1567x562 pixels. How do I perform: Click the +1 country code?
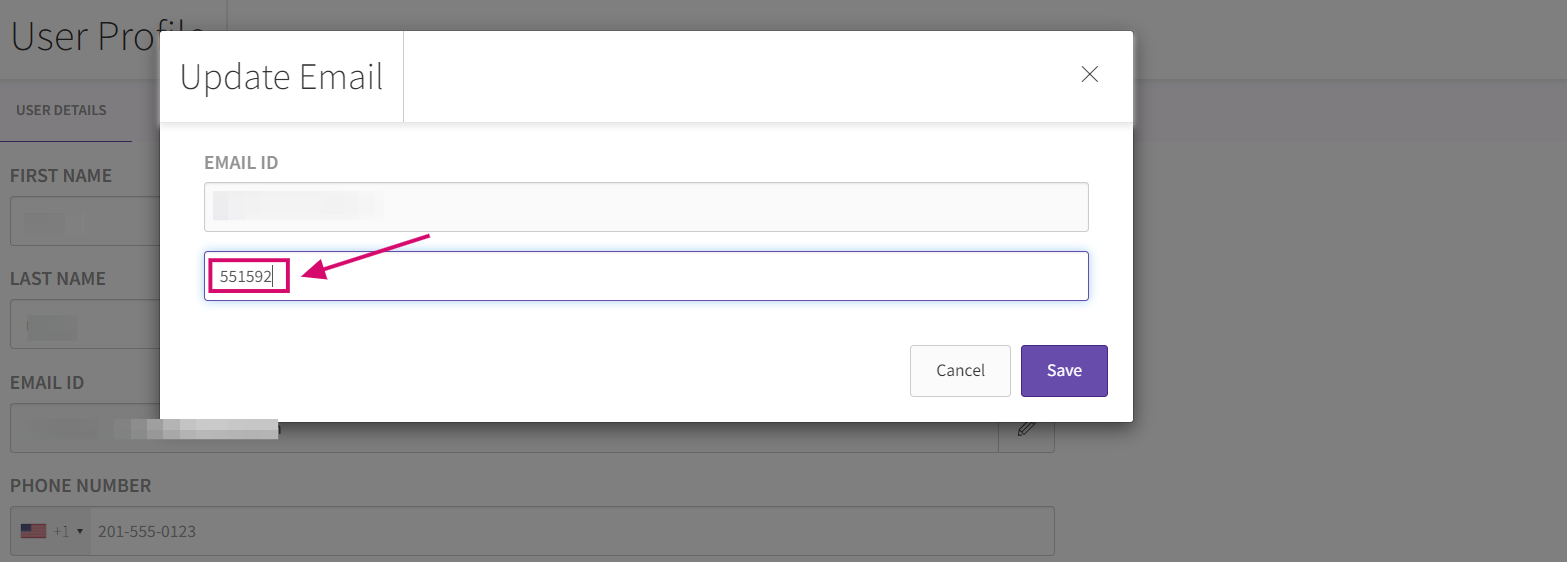click(x=61, y=532)
